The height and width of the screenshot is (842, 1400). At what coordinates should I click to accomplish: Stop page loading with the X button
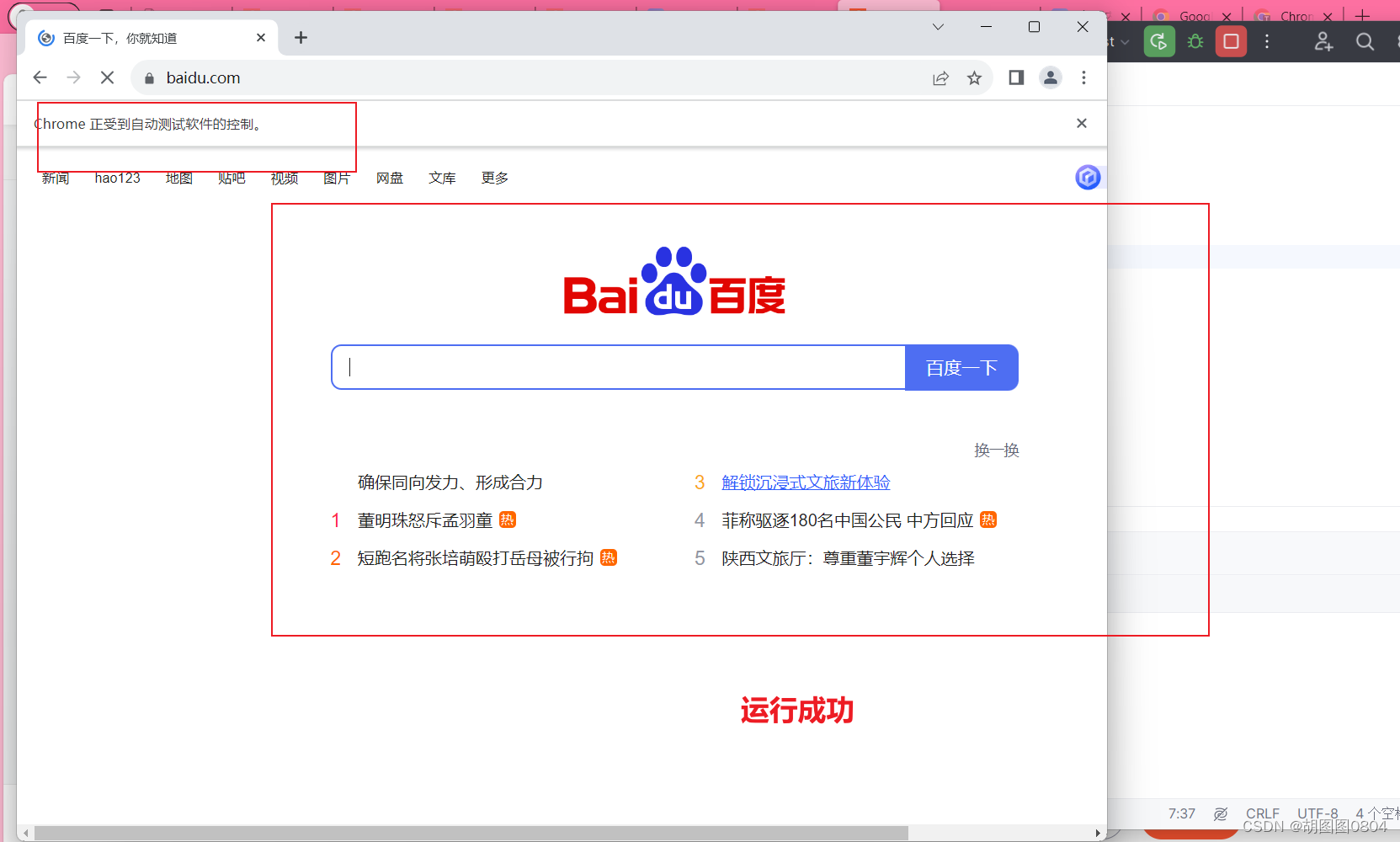[x=107, y=77]
